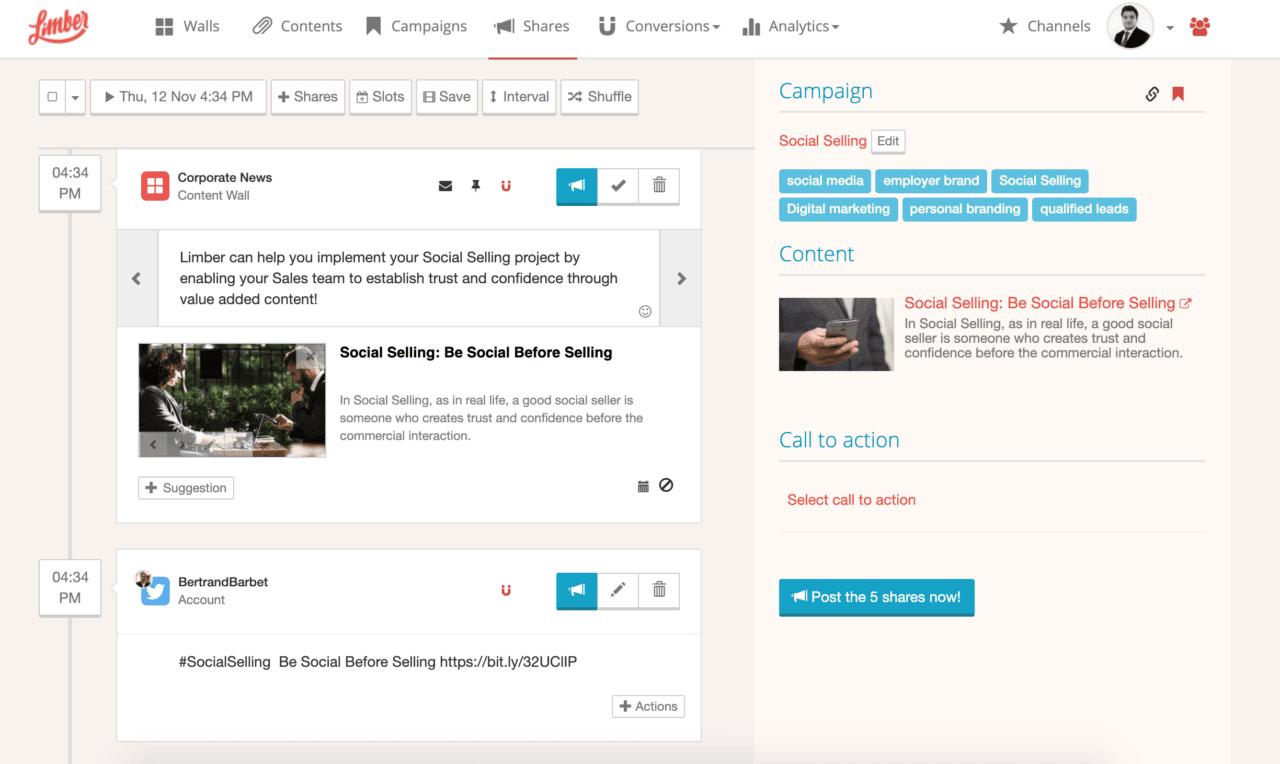Open Social Selling: Be Social Before Selling link
The image size is (1280, 764).
coord(1047,303)
